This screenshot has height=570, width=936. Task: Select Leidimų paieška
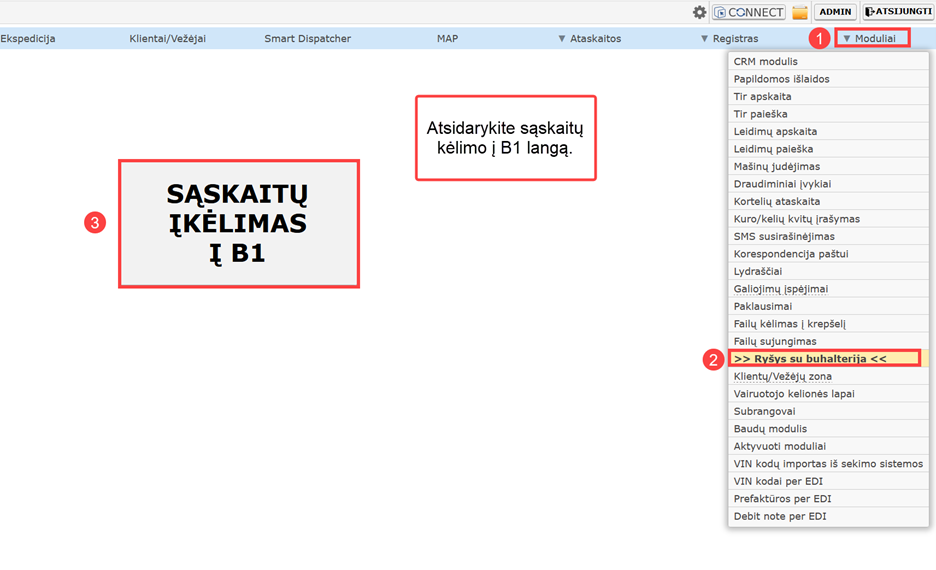(829, 149)
